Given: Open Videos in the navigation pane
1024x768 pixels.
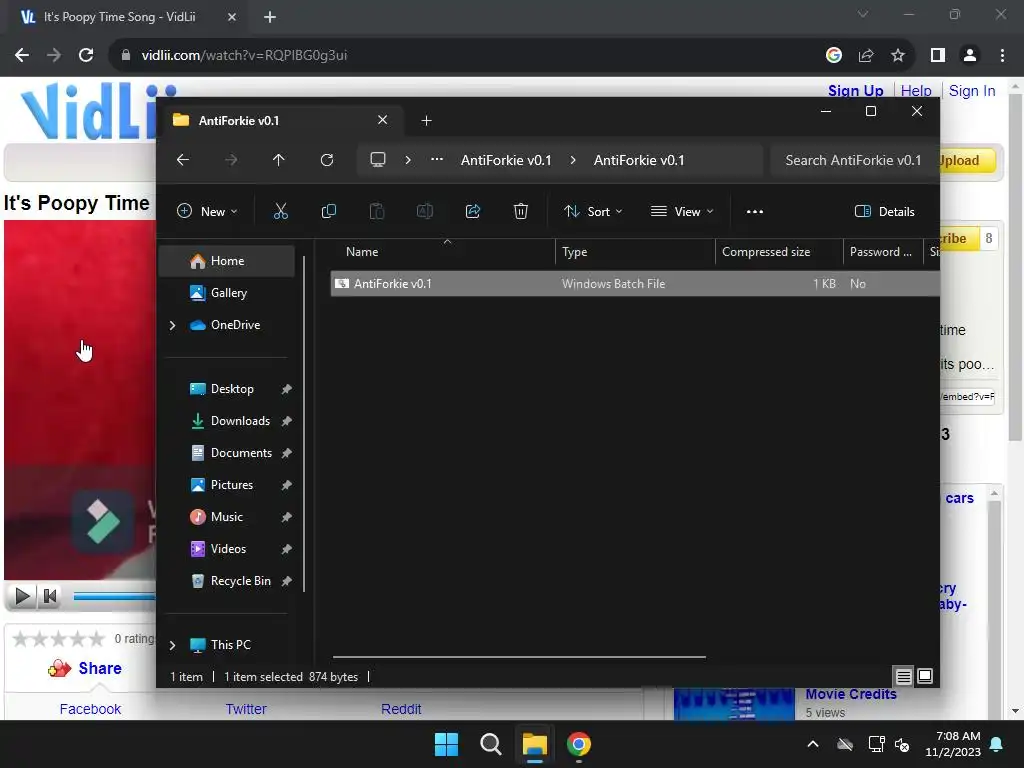Looking at the screenshot, I should [x=227, y=549].
